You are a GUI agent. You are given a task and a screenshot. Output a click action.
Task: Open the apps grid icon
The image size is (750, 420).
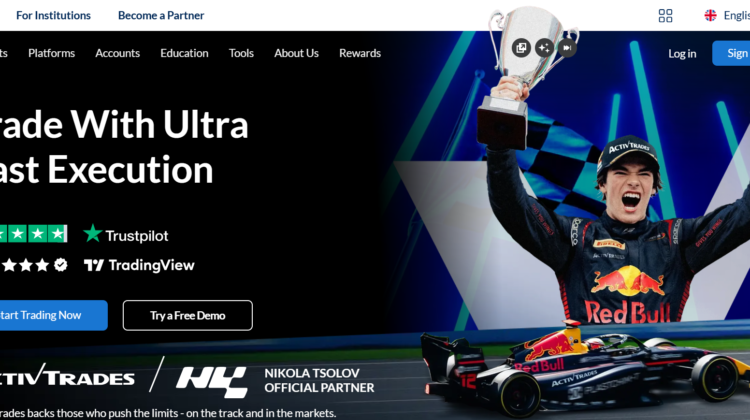[665, 16]
